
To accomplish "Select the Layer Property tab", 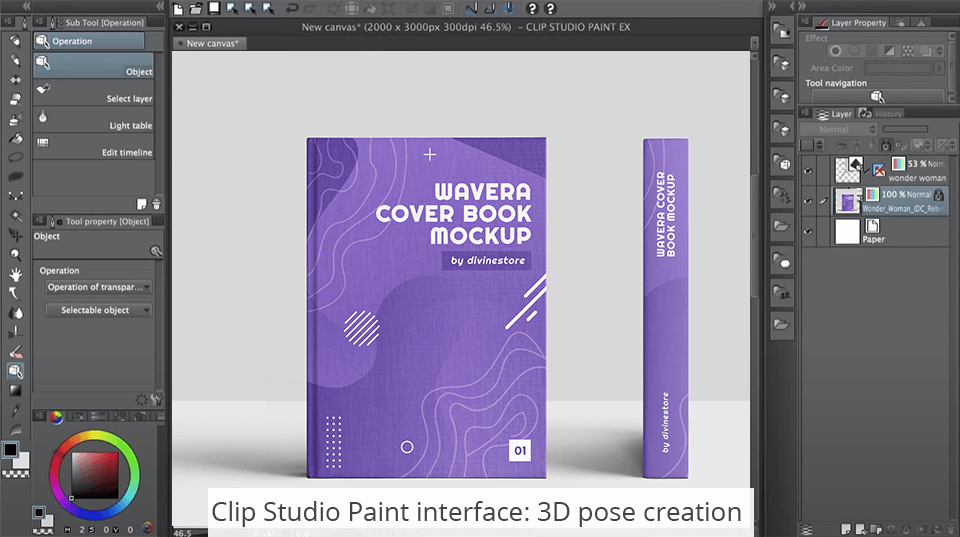I will (x=851, y=22).
